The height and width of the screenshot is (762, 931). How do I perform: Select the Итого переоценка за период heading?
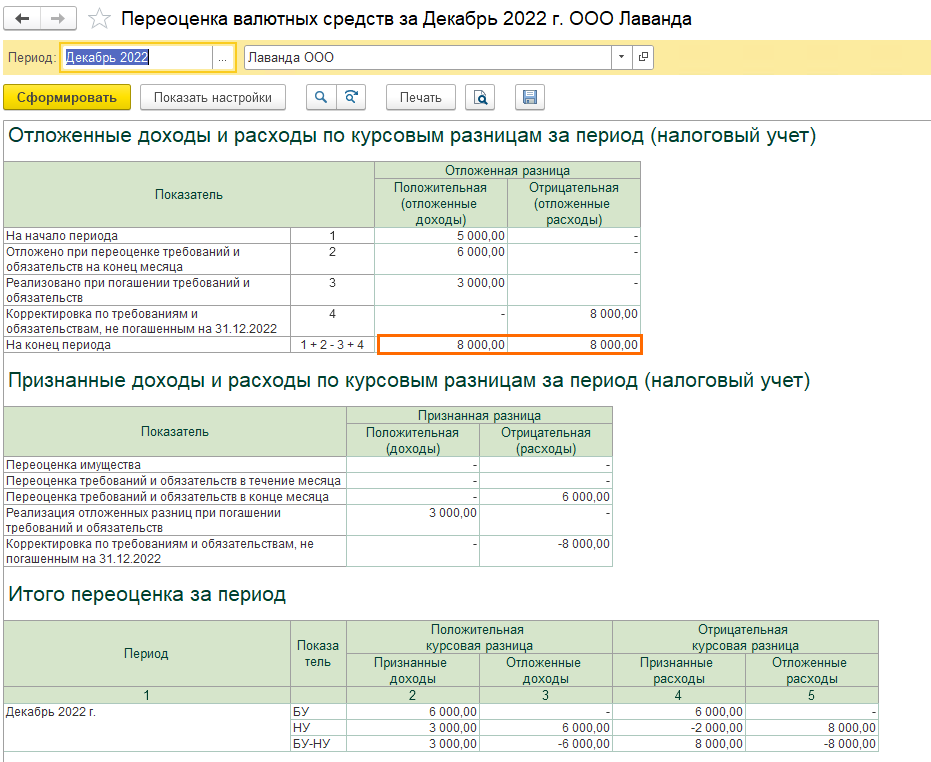tap(147, 594)
